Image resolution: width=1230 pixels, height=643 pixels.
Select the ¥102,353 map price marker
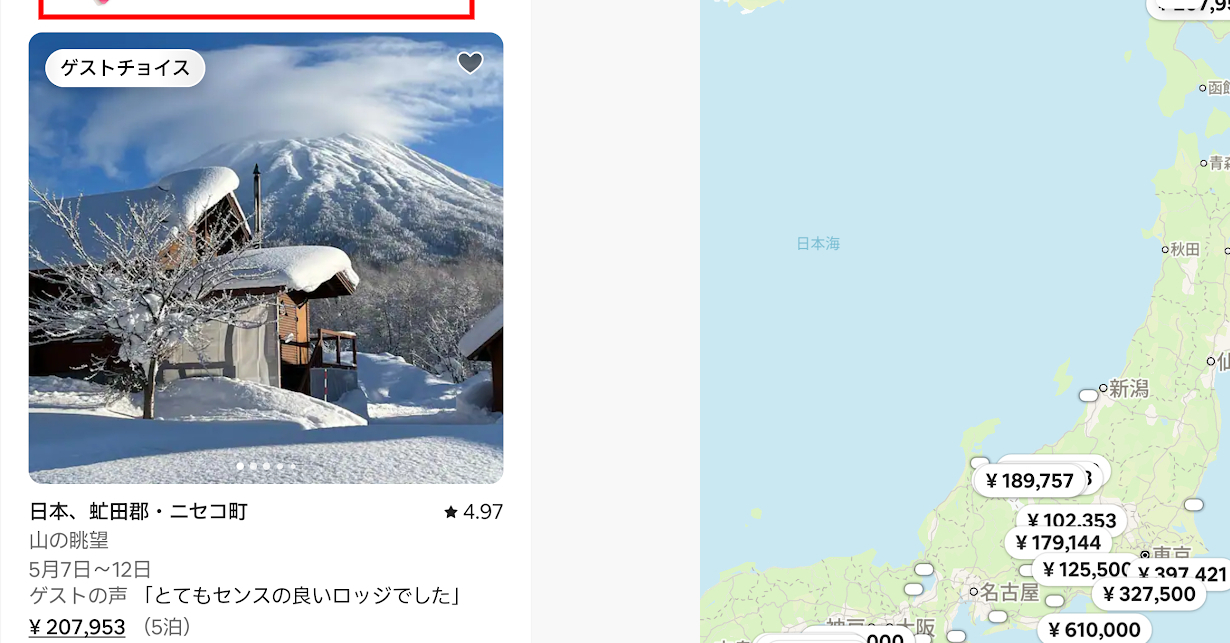[1071, 520]
